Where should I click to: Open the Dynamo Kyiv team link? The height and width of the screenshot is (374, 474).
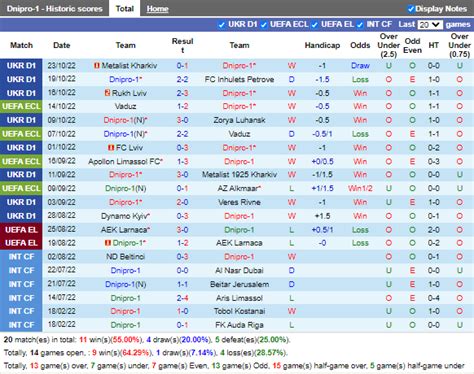tap(125, 216)
